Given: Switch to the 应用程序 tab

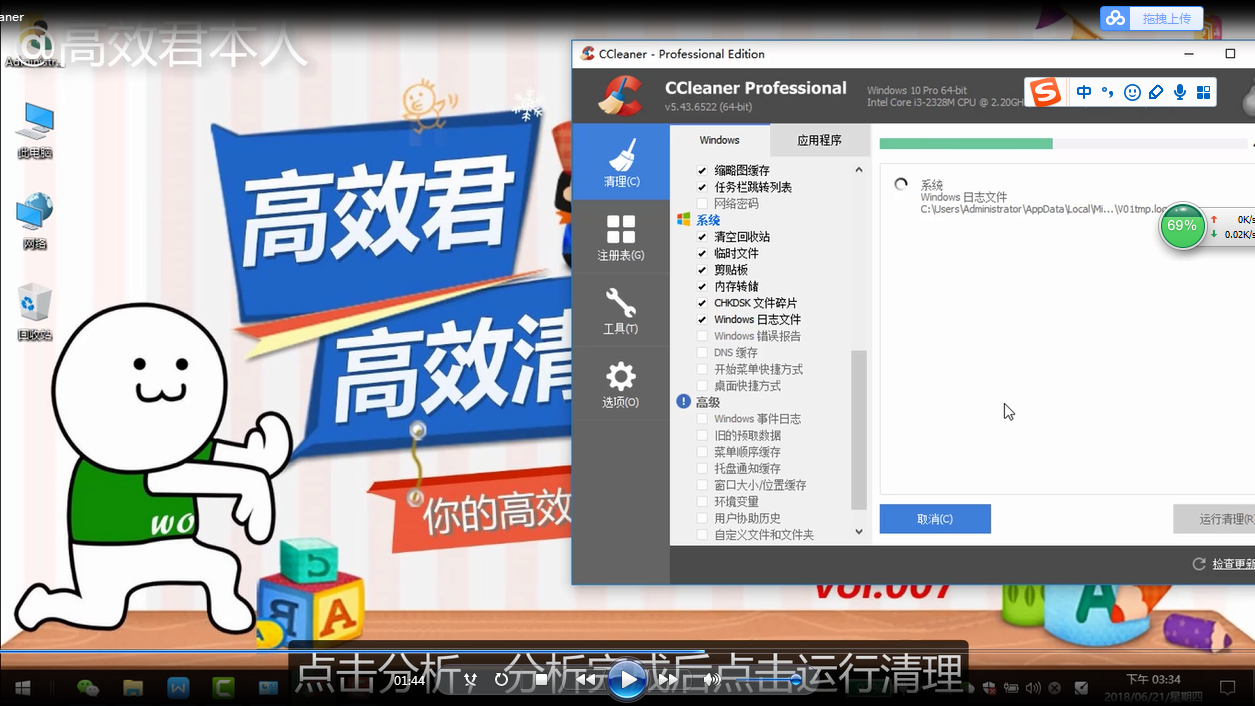Looking at the screenshot, I should [819, 140].
